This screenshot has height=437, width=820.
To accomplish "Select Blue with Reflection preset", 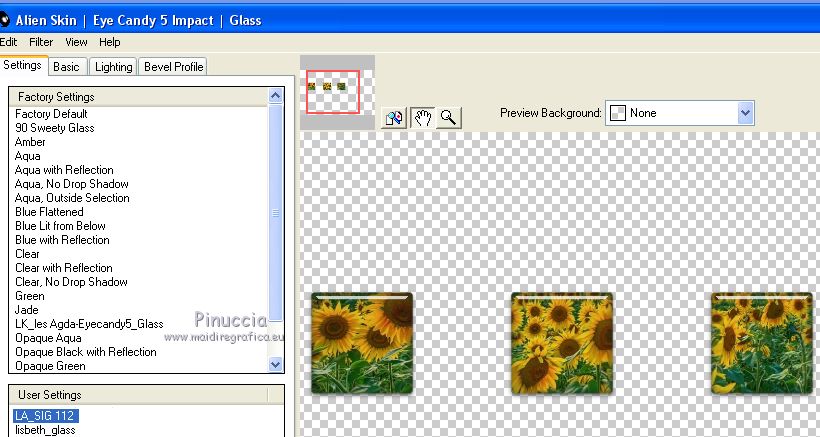I will tap(62, 240).
